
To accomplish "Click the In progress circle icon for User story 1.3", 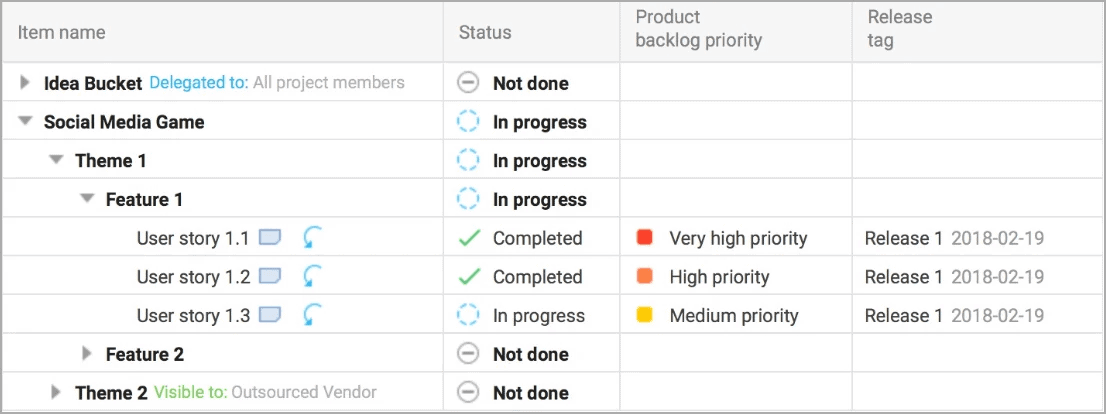I will (x=467, y=315).
